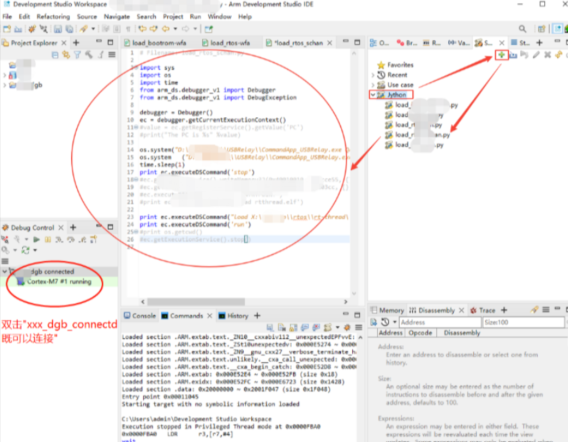Image resolution: width=568 pixels, height=442 pixels.
Task: Click the Size:100 input field
Action: click(x=523, y=322)
